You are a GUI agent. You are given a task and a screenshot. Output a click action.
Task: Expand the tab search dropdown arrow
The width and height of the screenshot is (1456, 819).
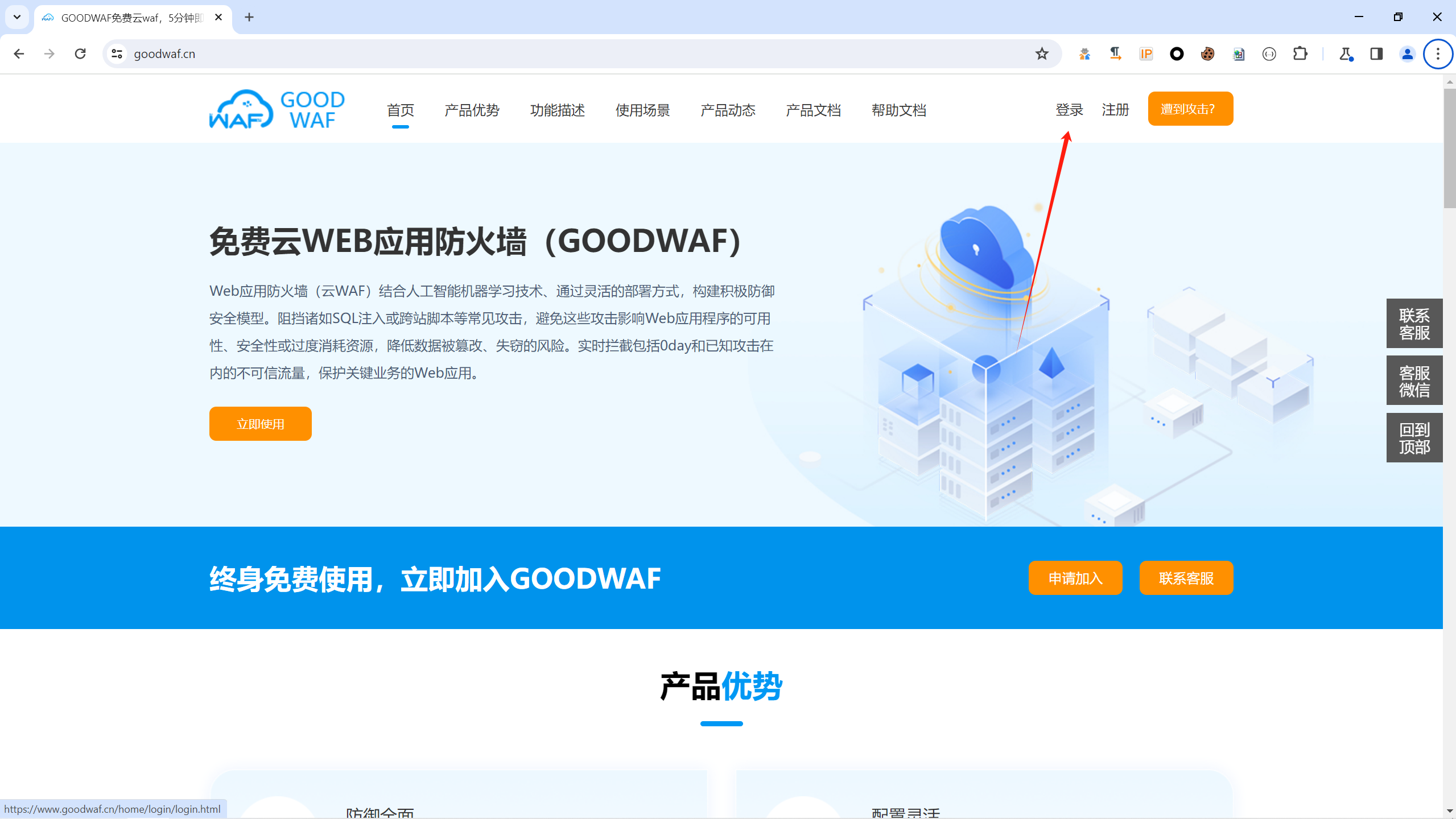[x=17, y=17]
